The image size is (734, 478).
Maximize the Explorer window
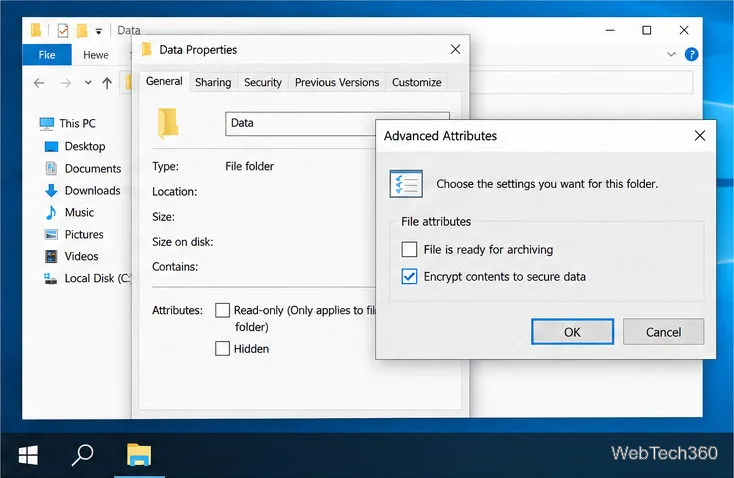[646, 30]
